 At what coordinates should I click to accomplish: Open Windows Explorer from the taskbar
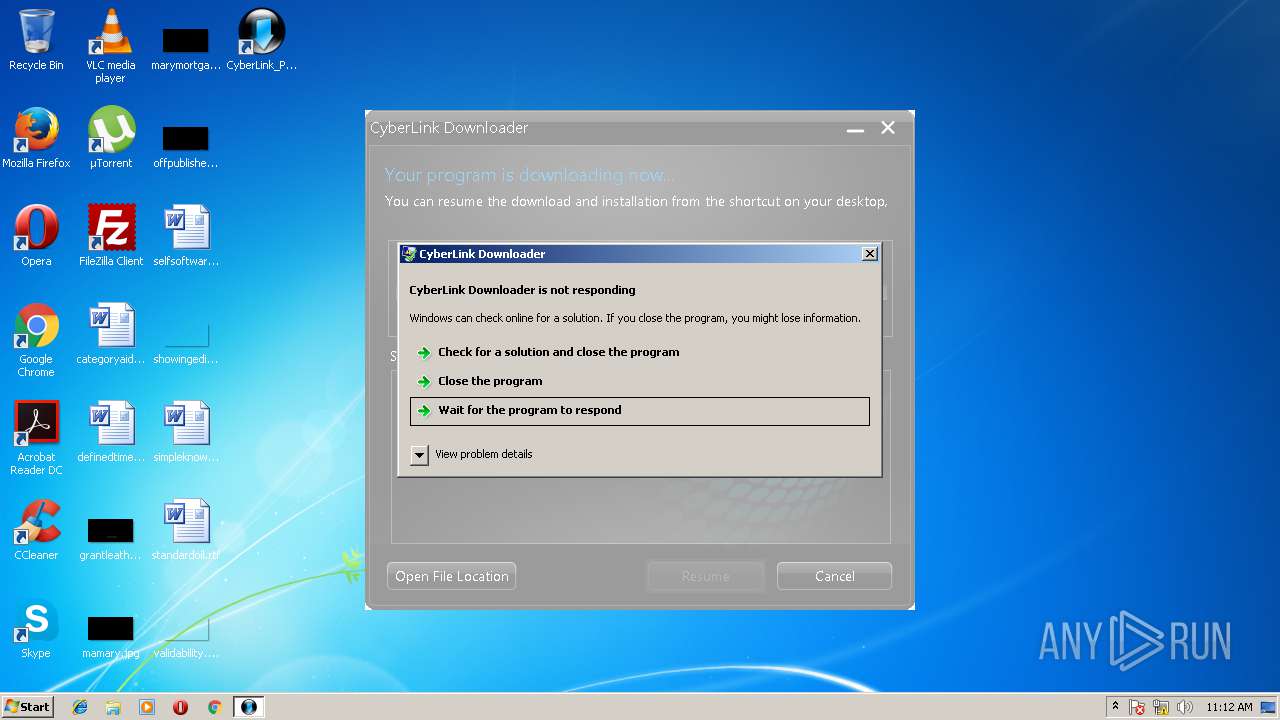(x=113, y=707)
